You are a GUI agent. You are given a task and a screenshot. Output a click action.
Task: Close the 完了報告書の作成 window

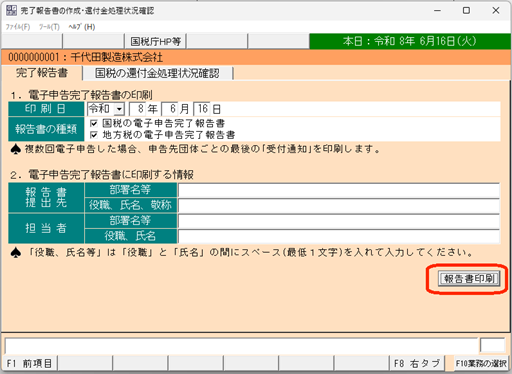tap(496, 11)
